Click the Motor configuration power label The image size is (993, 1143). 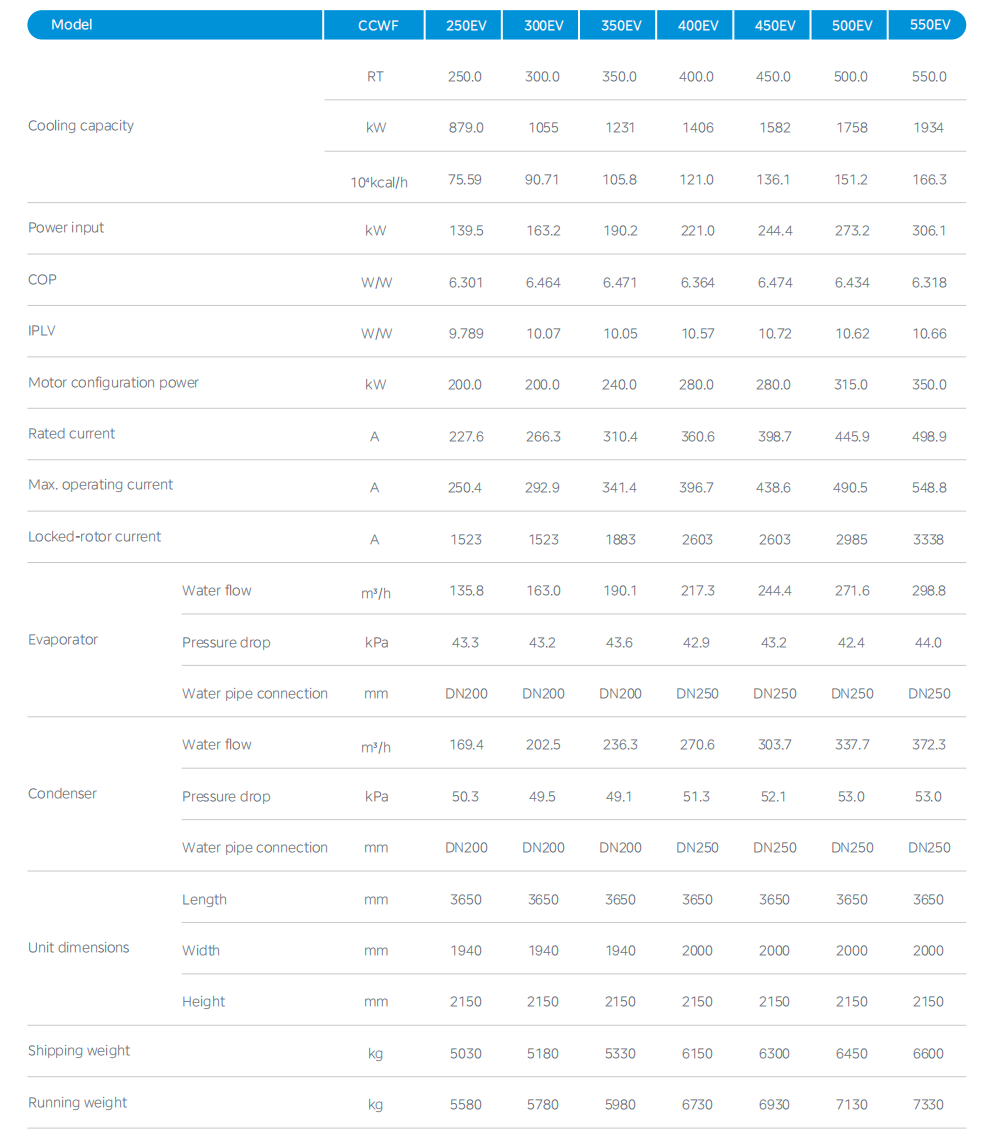(113, 383)
